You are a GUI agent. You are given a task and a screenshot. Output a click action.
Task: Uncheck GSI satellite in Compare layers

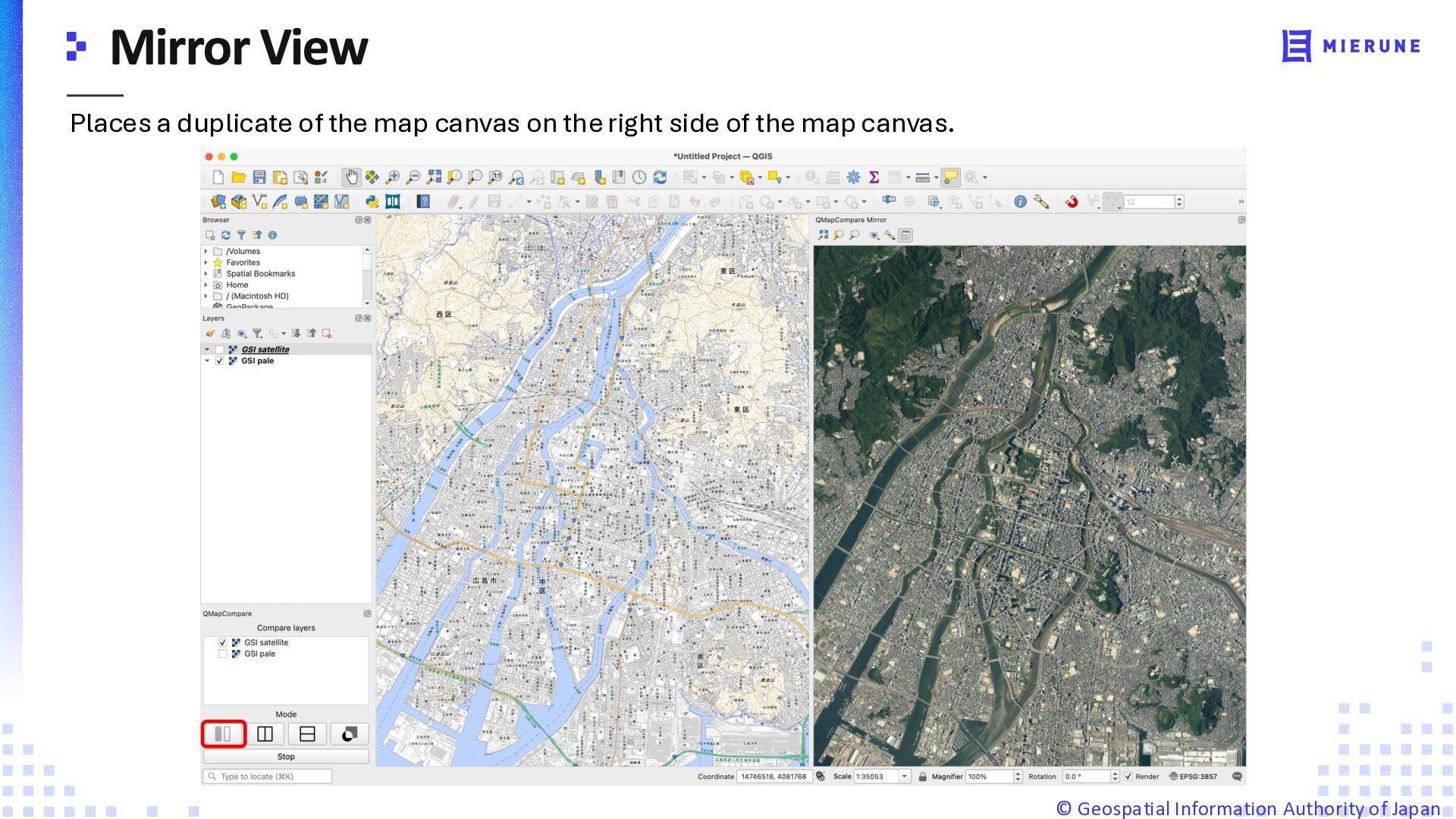222,642
